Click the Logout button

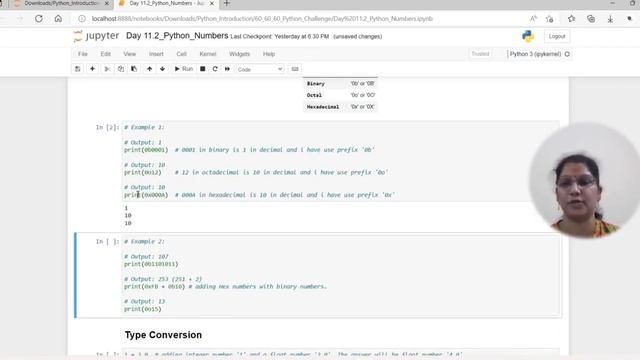pos(557,36)
